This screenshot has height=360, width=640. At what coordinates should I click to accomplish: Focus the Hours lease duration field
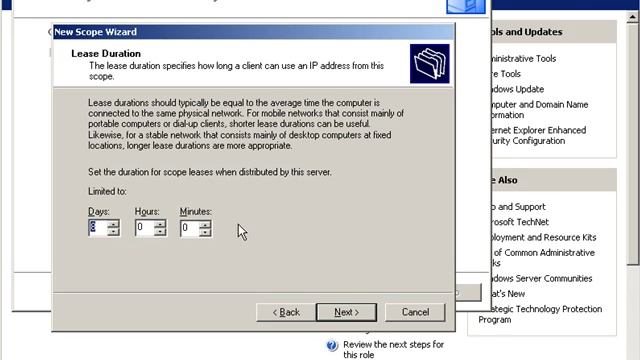click(x=144, y=227)
